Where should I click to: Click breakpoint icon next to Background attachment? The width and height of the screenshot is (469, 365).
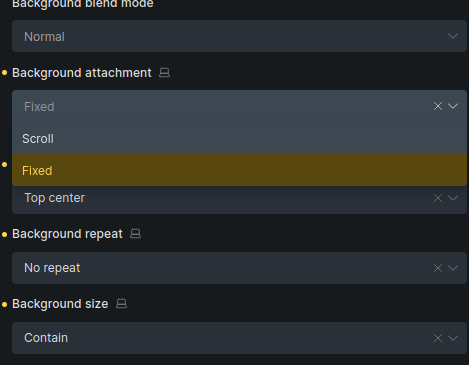(x=164, y=73)
